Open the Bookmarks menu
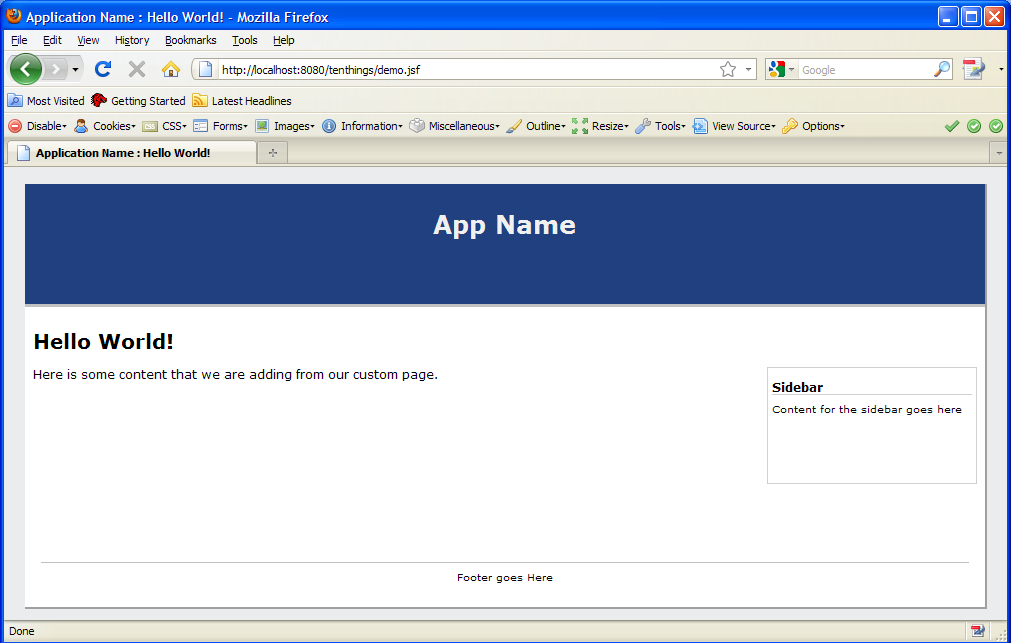The height and width of the screenshot is (643, 1011). [191, 40]
